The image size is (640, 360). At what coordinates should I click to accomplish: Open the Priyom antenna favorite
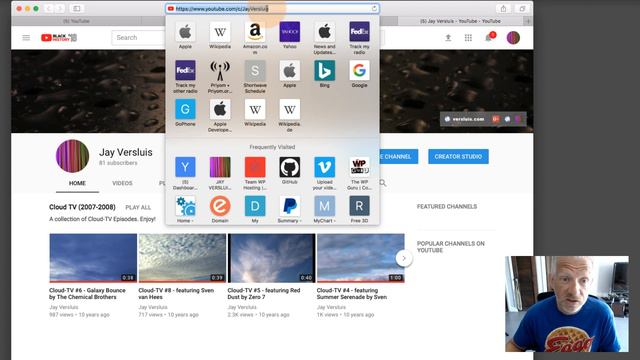pos(220,71)
